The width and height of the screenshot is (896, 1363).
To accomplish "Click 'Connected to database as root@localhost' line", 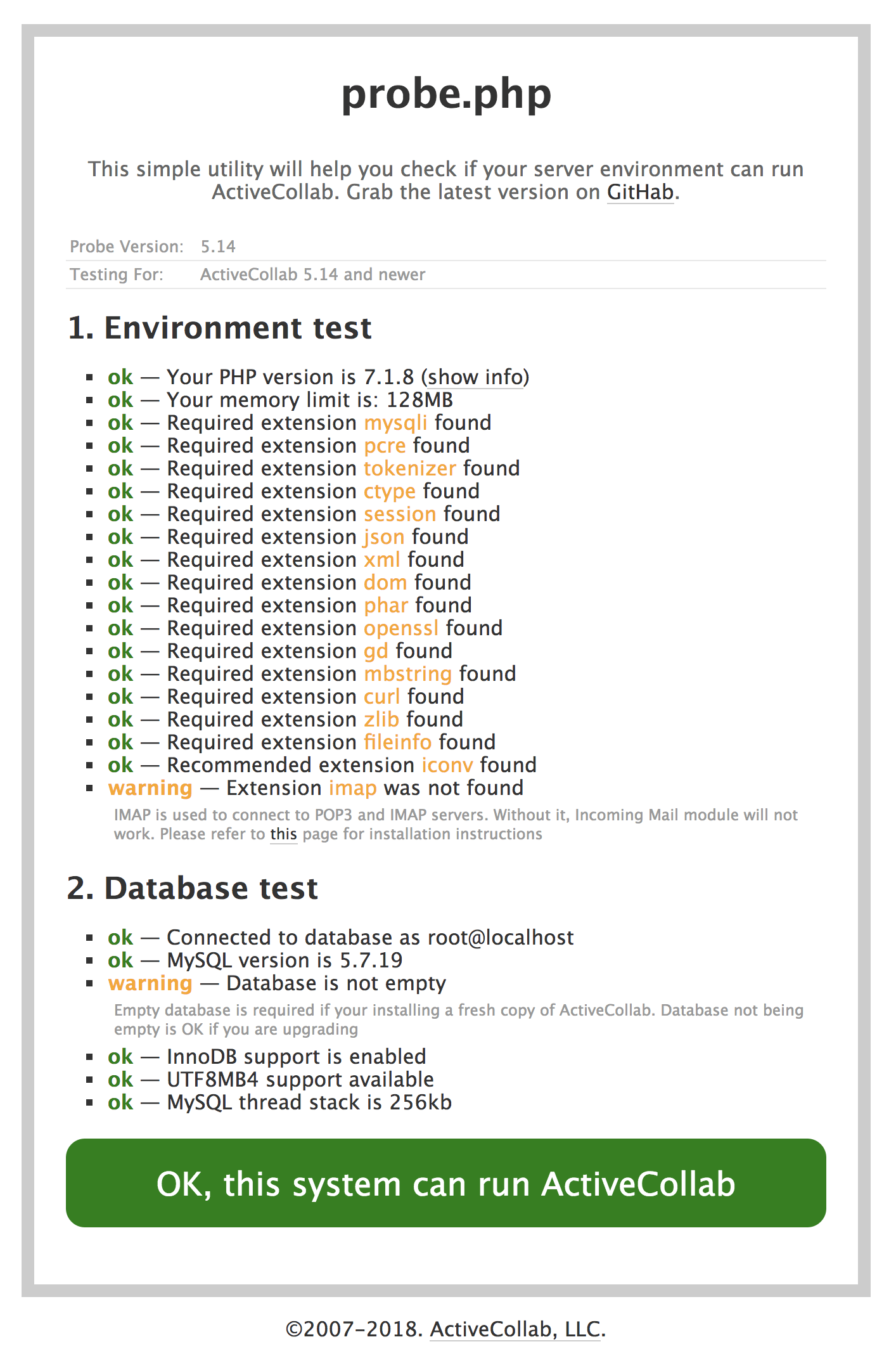I will [x=370, y=938].
